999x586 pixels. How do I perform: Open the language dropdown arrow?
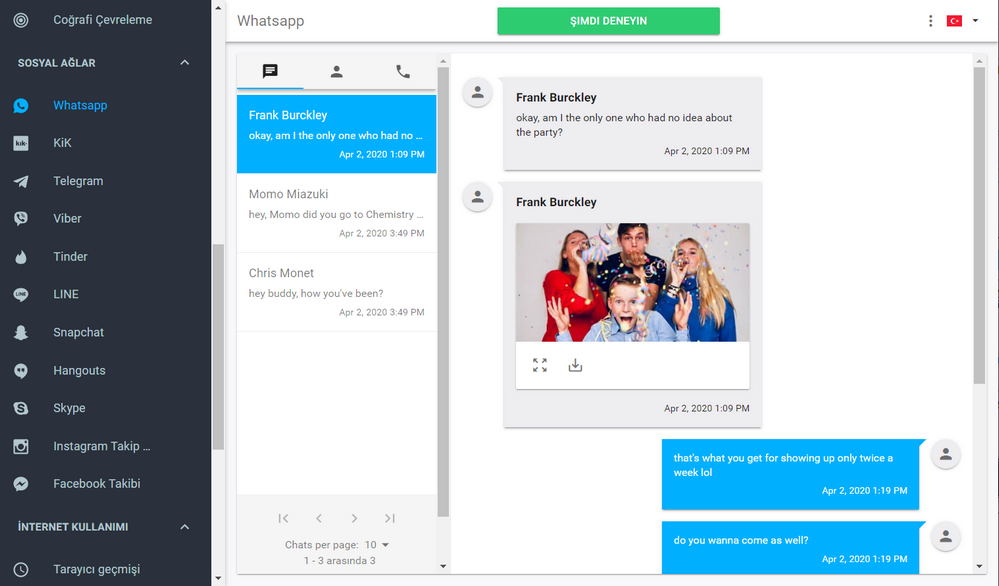[x=975, y=21]
